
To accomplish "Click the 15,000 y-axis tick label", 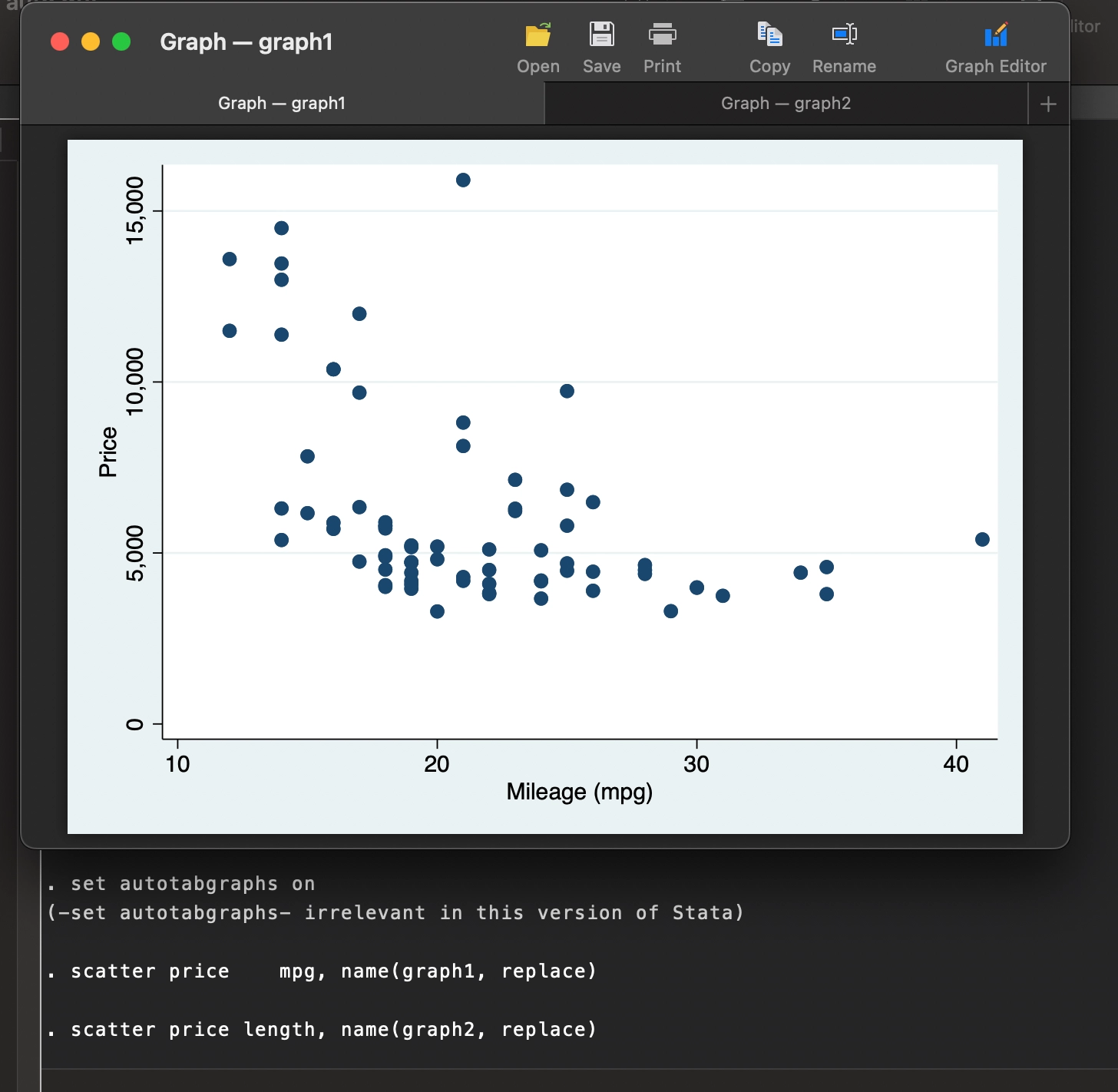I will tap(135, 210).
